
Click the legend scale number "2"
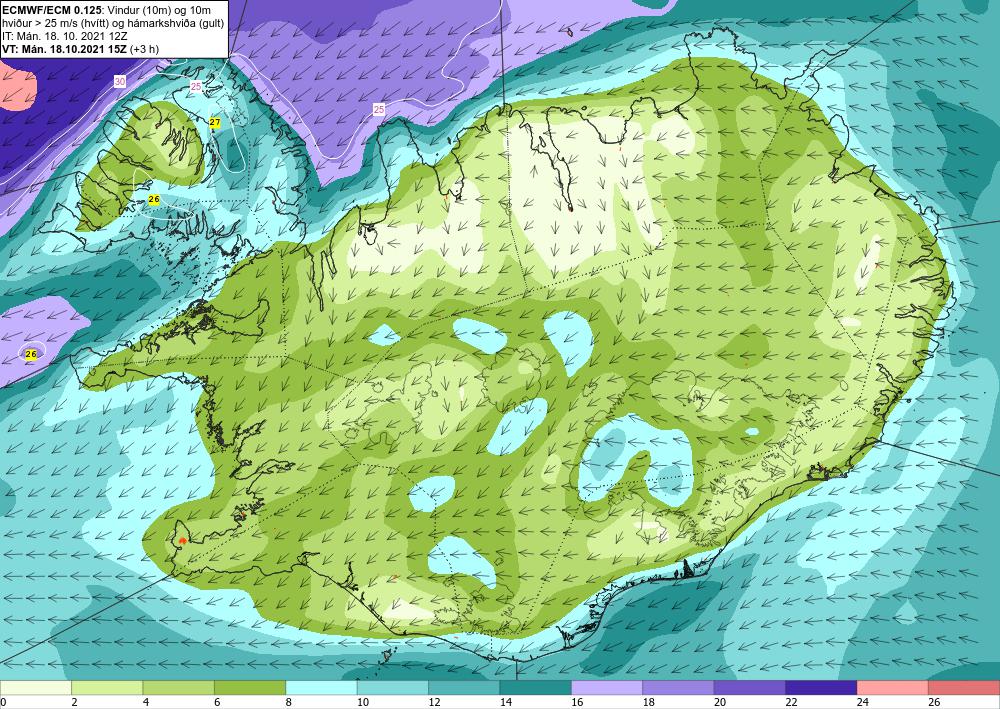coord(74,702)
